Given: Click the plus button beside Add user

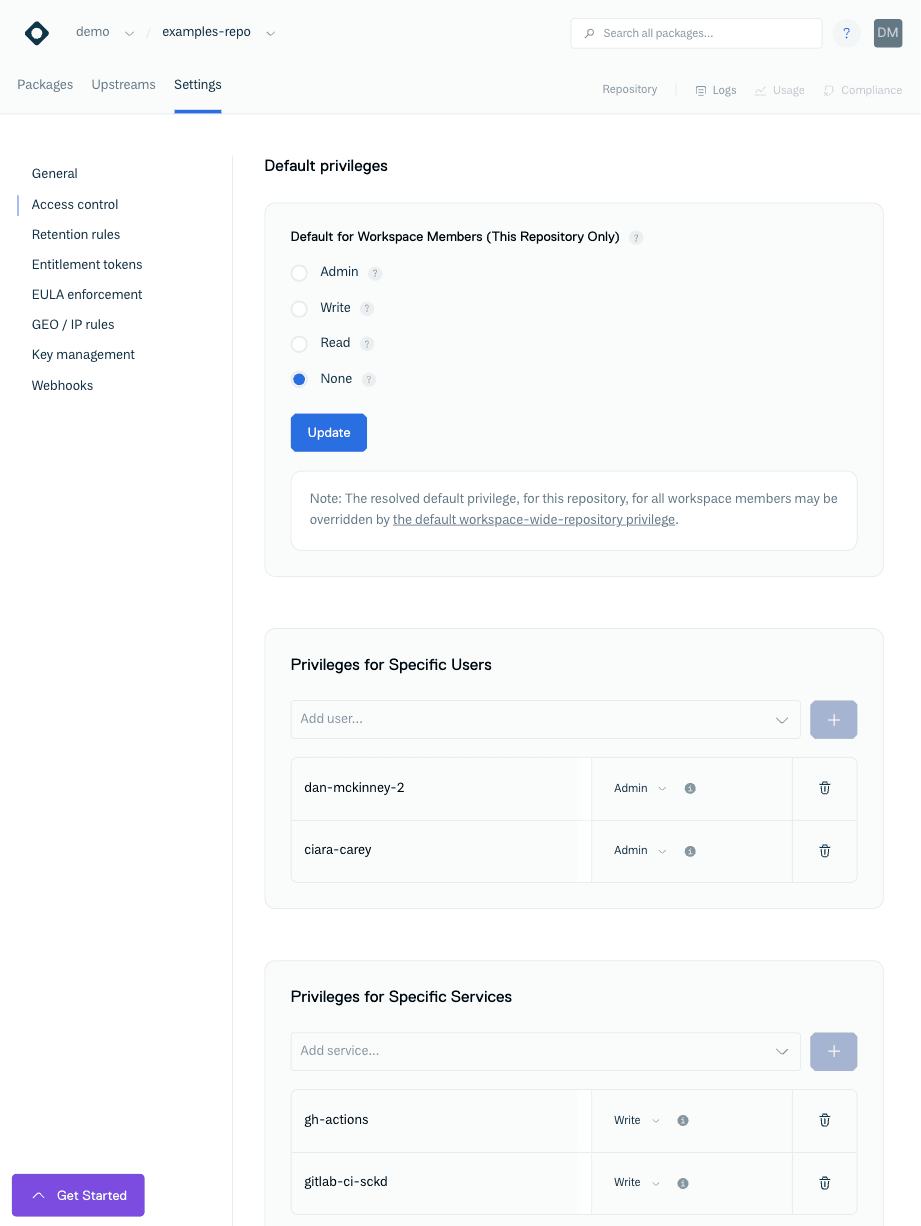Looking at the screenshot, I should point(834,719).
